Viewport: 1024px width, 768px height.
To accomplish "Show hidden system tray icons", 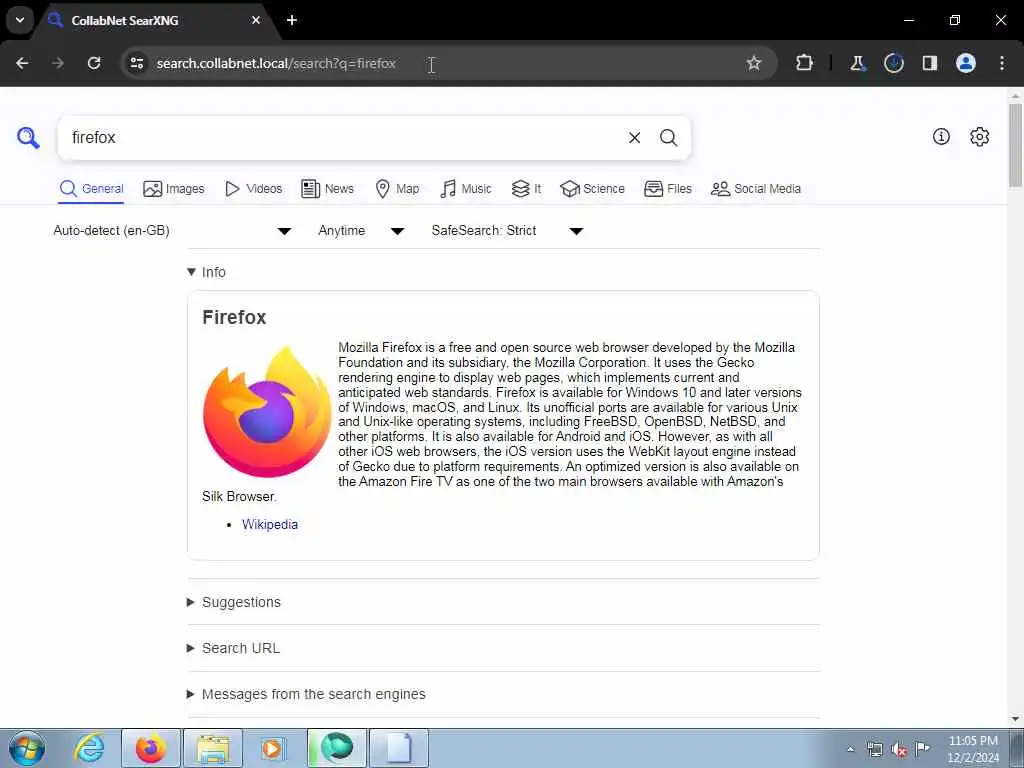I will [850, 750].
